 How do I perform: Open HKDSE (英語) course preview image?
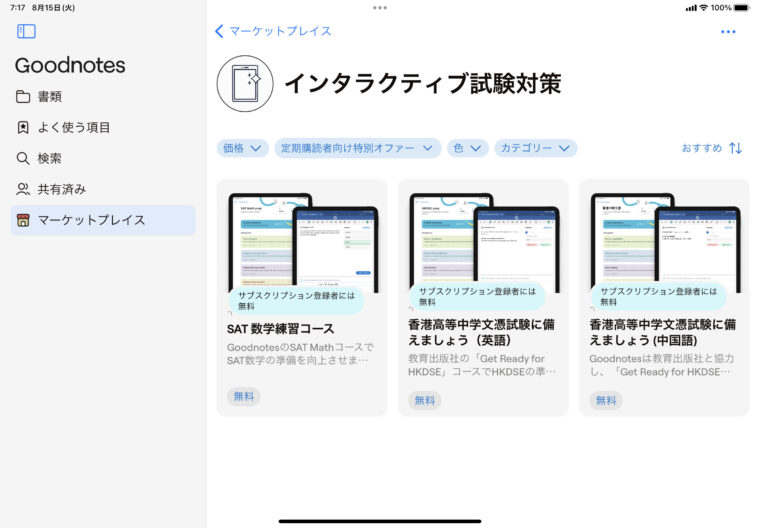click(484, 242)
